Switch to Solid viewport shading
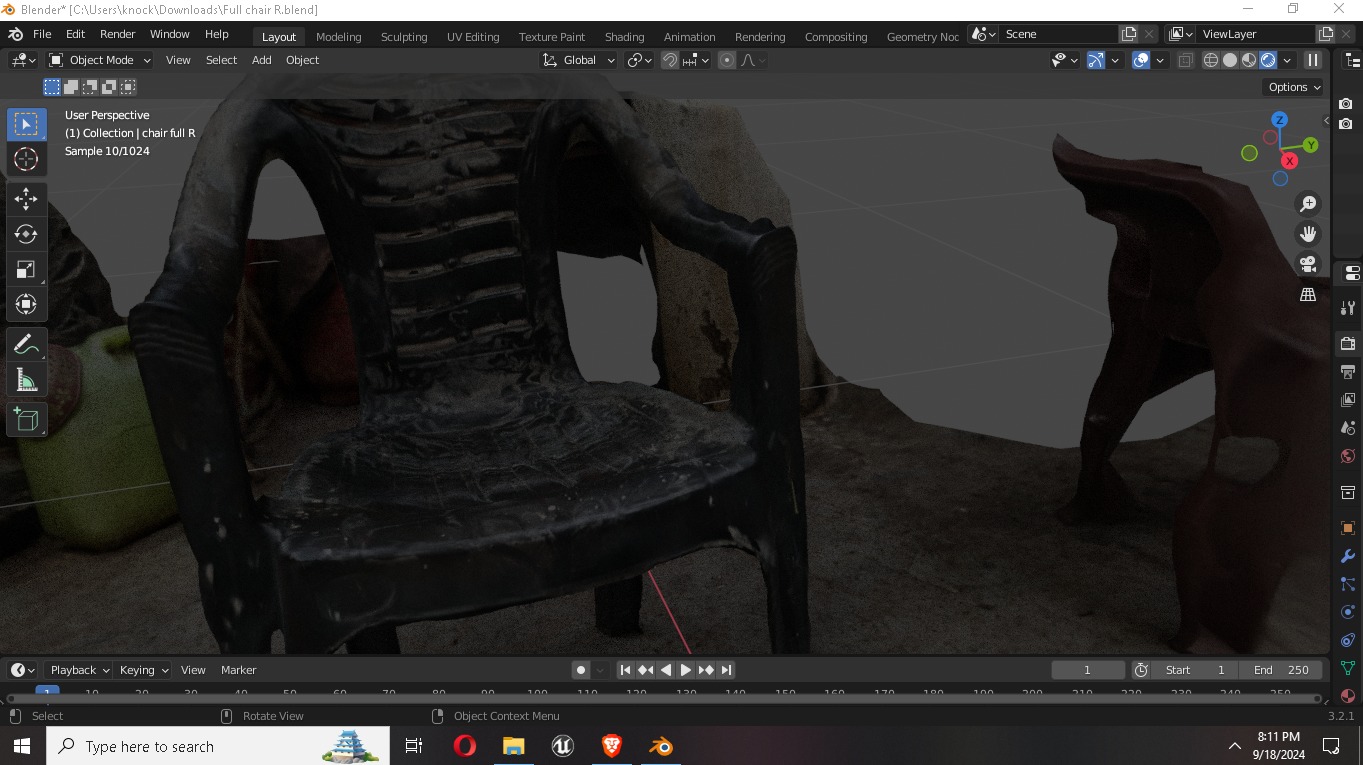 point(1230,60)
